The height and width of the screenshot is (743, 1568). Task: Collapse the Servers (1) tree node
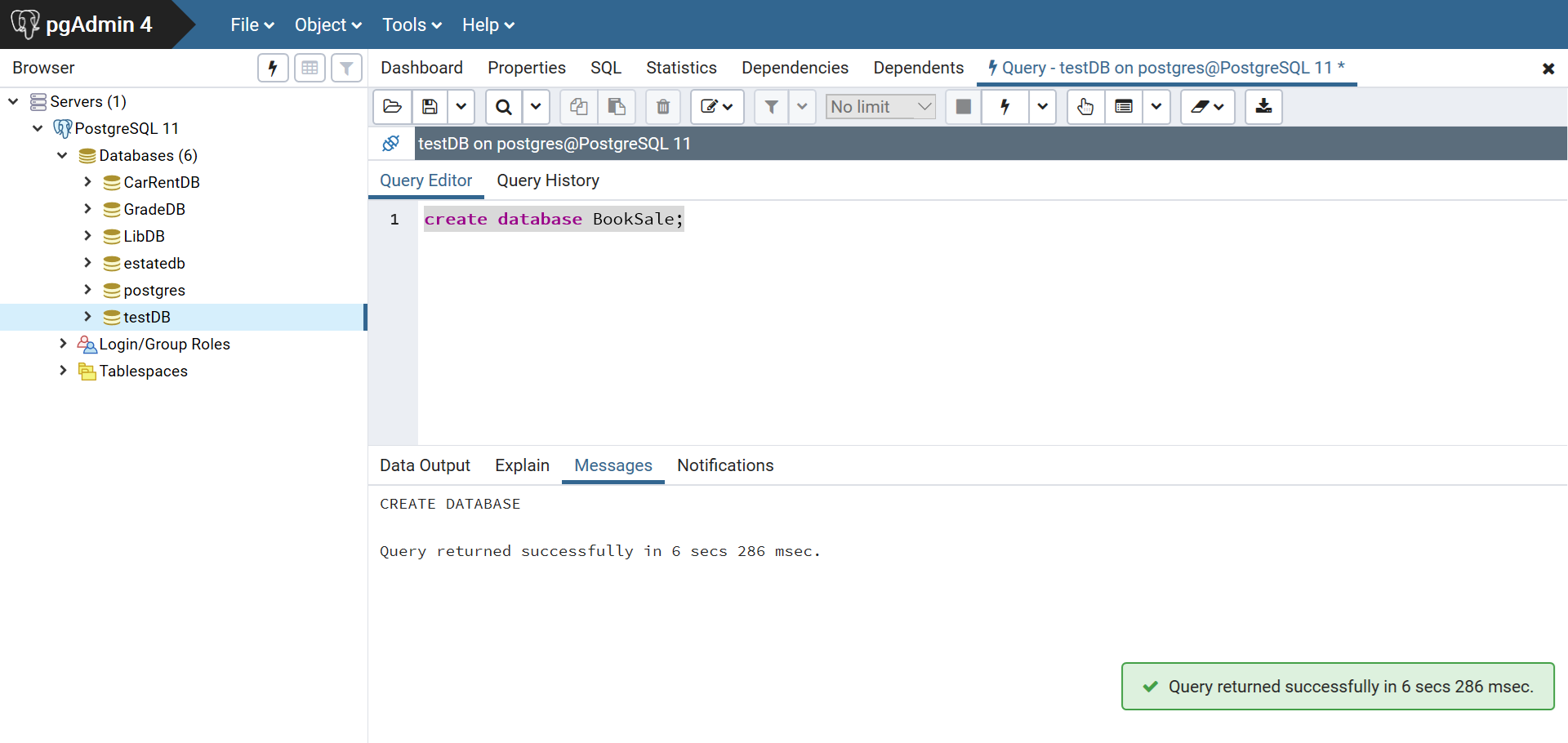(13, 101)
